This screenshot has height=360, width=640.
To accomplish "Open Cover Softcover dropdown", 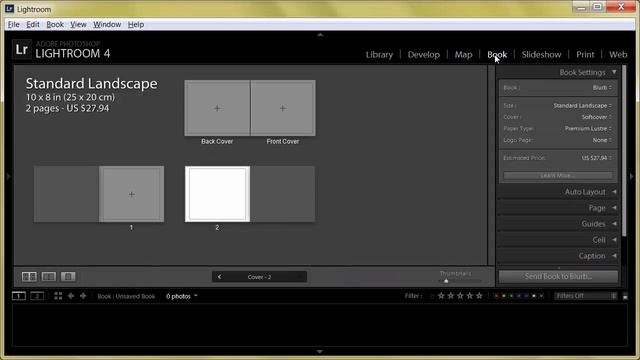I will click(x=597, y=117).
